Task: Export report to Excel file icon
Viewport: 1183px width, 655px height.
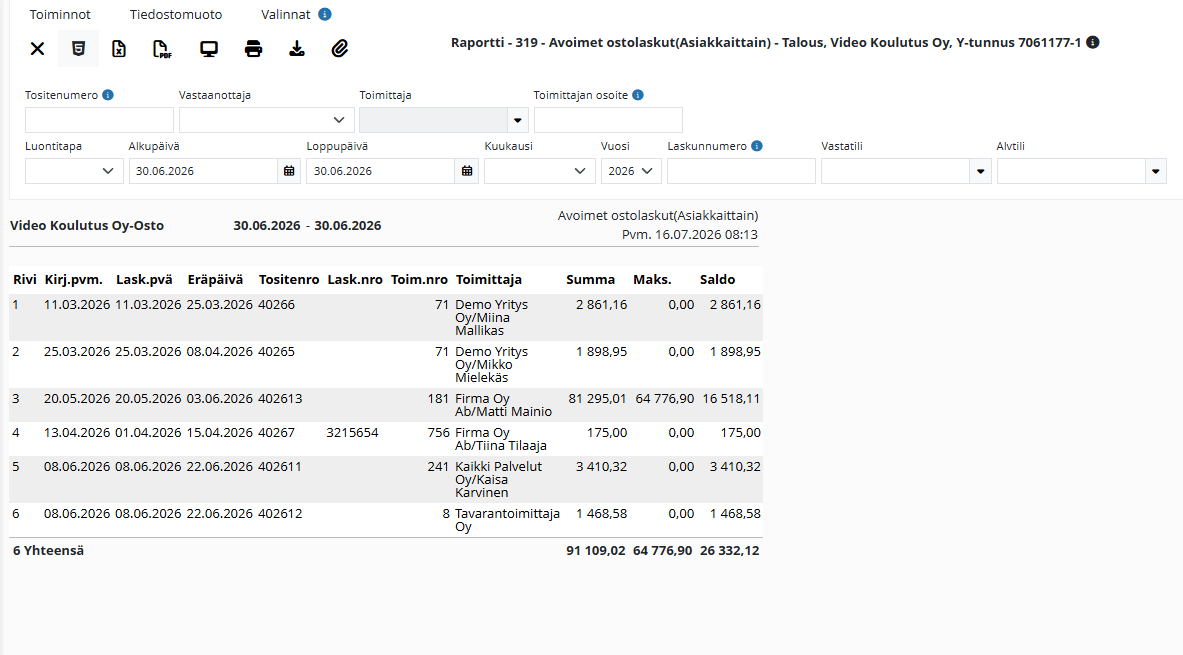Action: [x=119, y=49]
